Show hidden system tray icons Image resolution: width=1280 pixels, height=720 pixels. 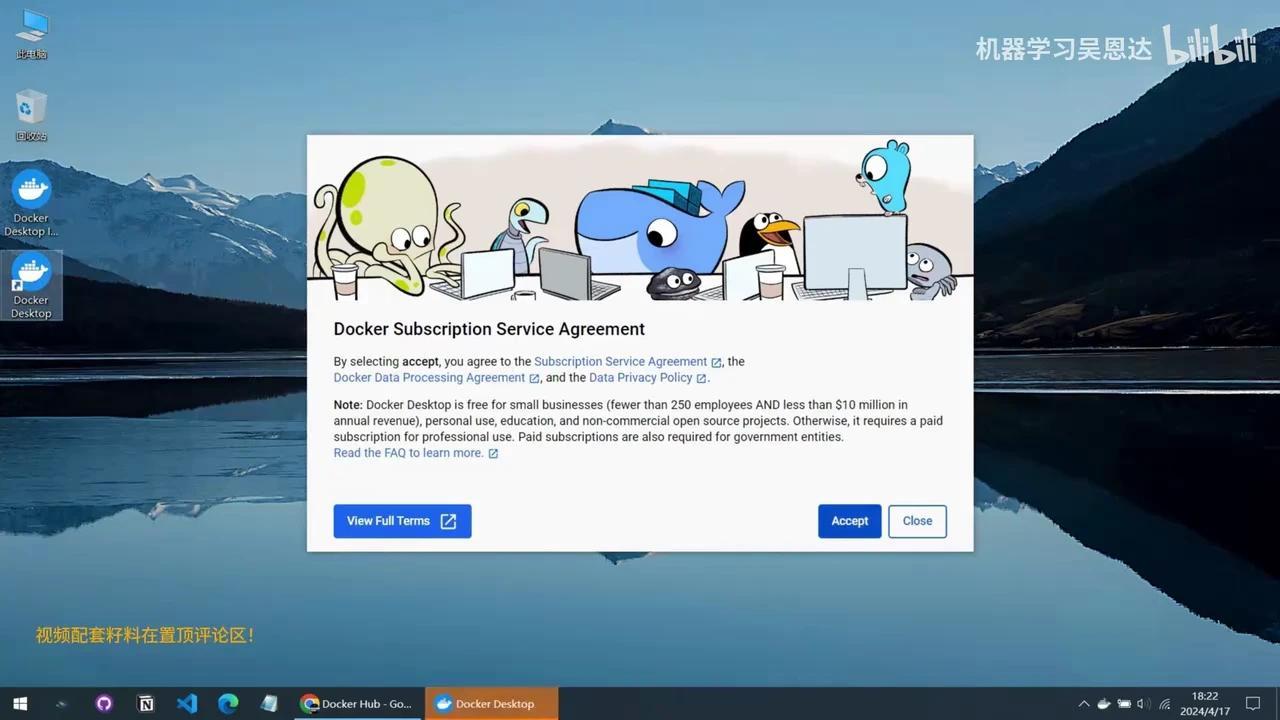coord(1084,704)
